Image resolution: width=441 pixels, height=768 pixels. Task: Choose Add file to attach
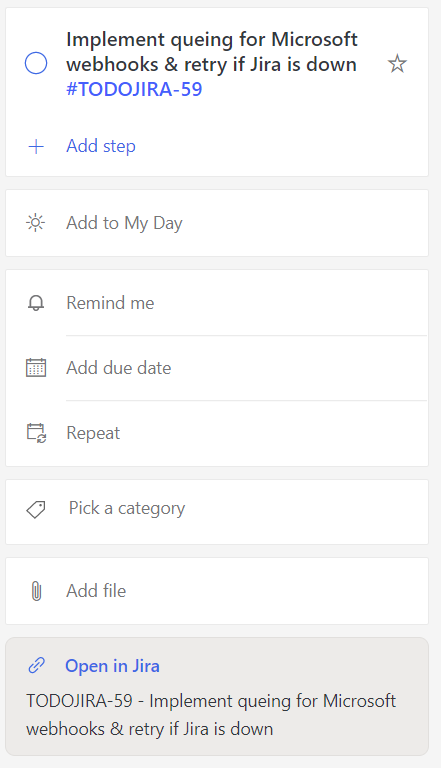pos(217,591)
